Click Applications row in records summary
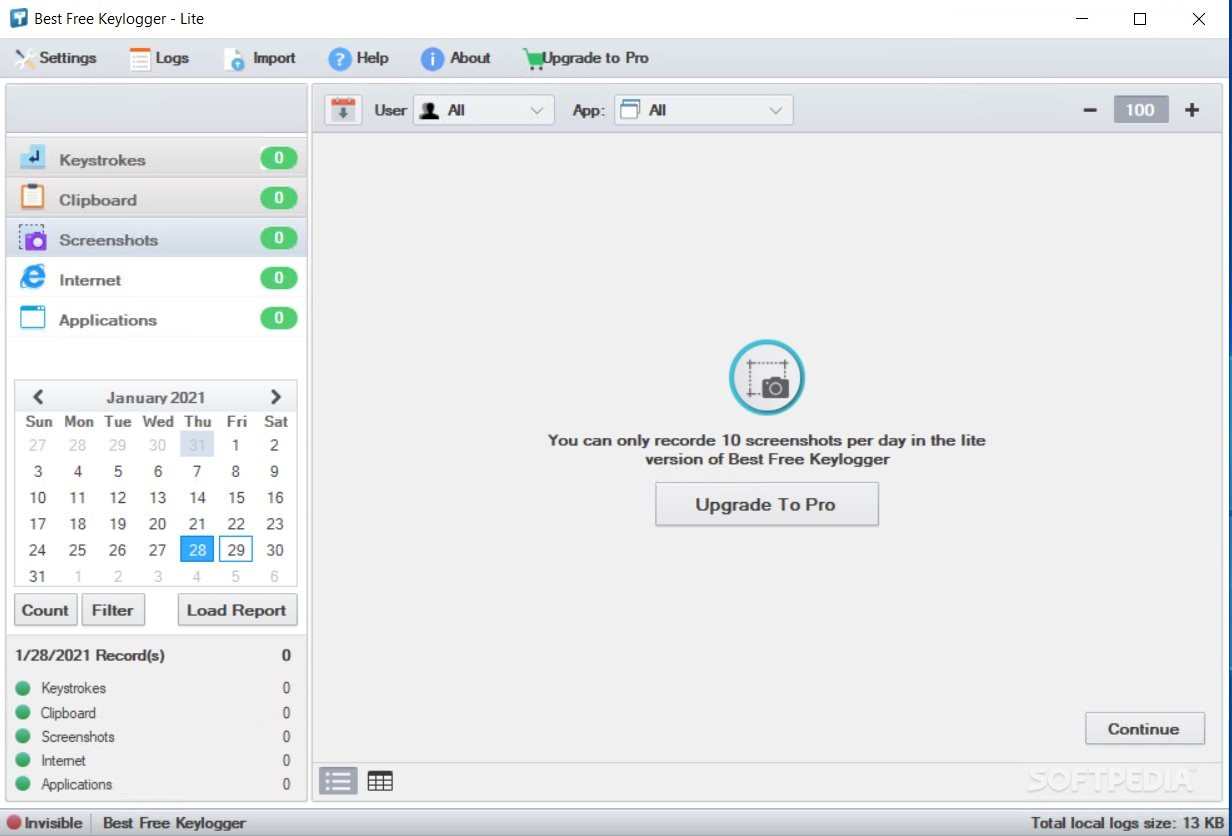Viewport: 1232px width, 836px height. [x=153, y=785]
